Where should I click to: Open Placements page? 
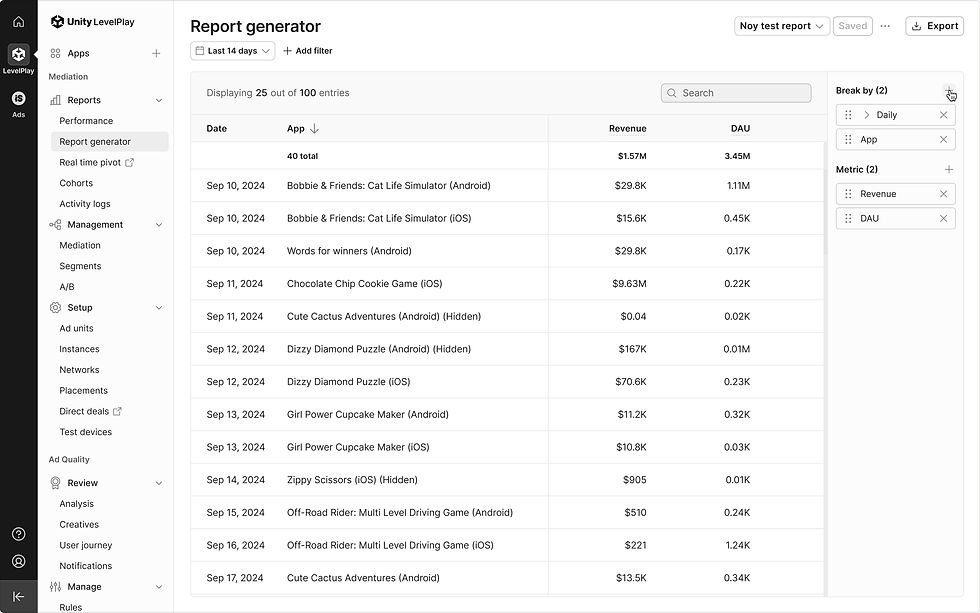pos(84,391)
